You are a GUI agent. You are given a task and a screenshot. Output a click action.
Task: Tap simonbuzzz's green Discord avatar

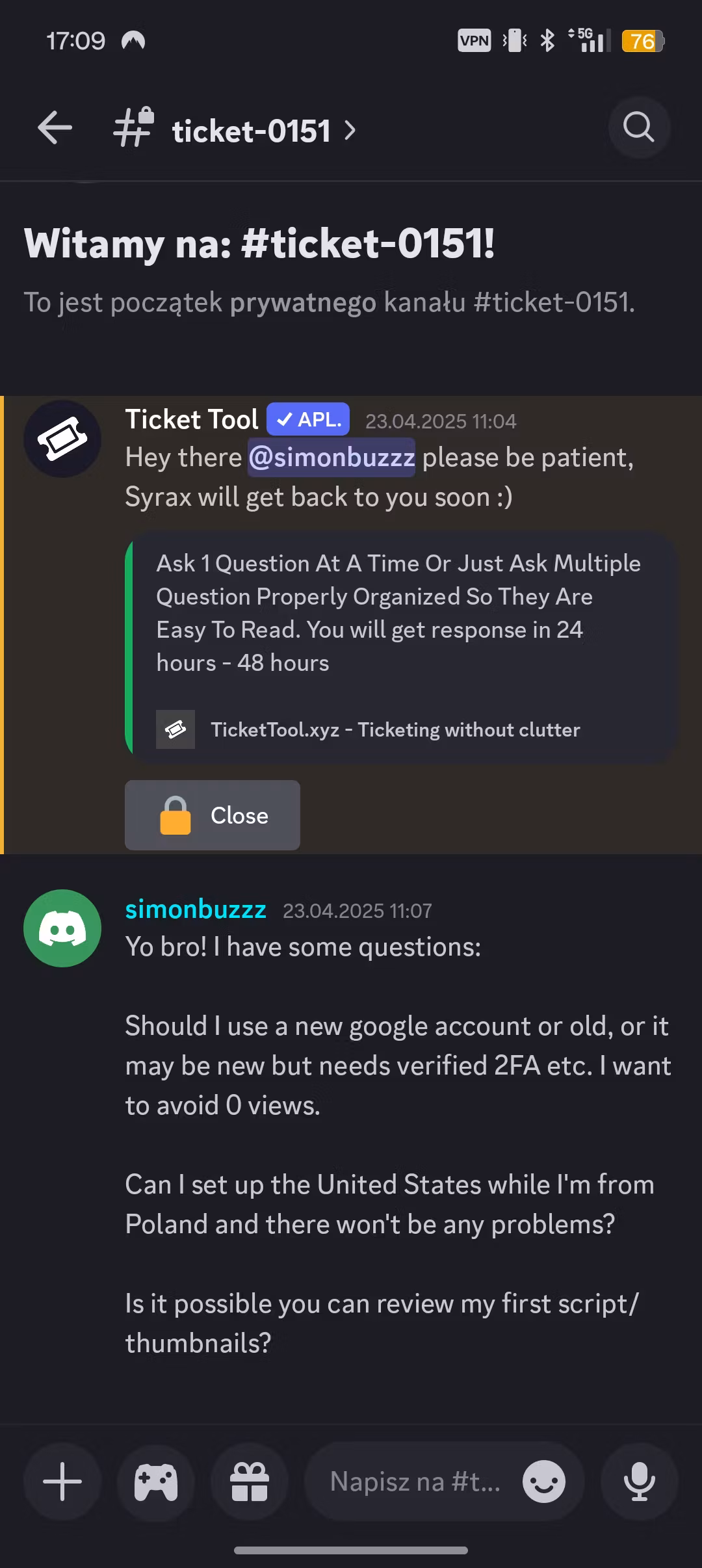[x=62, y=928]
